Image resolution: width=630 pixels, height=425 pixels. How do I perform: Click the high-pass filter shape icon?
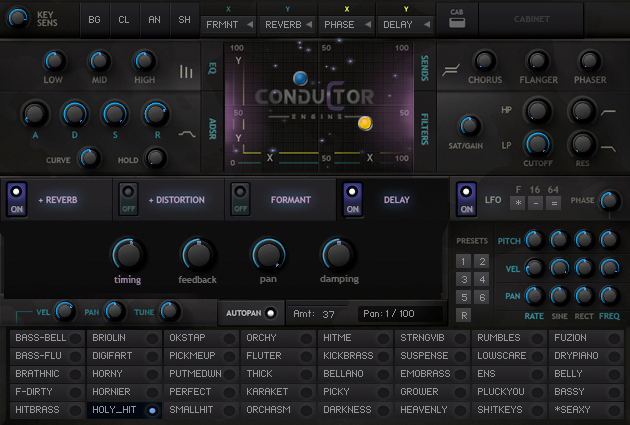[x=608, y=112]
